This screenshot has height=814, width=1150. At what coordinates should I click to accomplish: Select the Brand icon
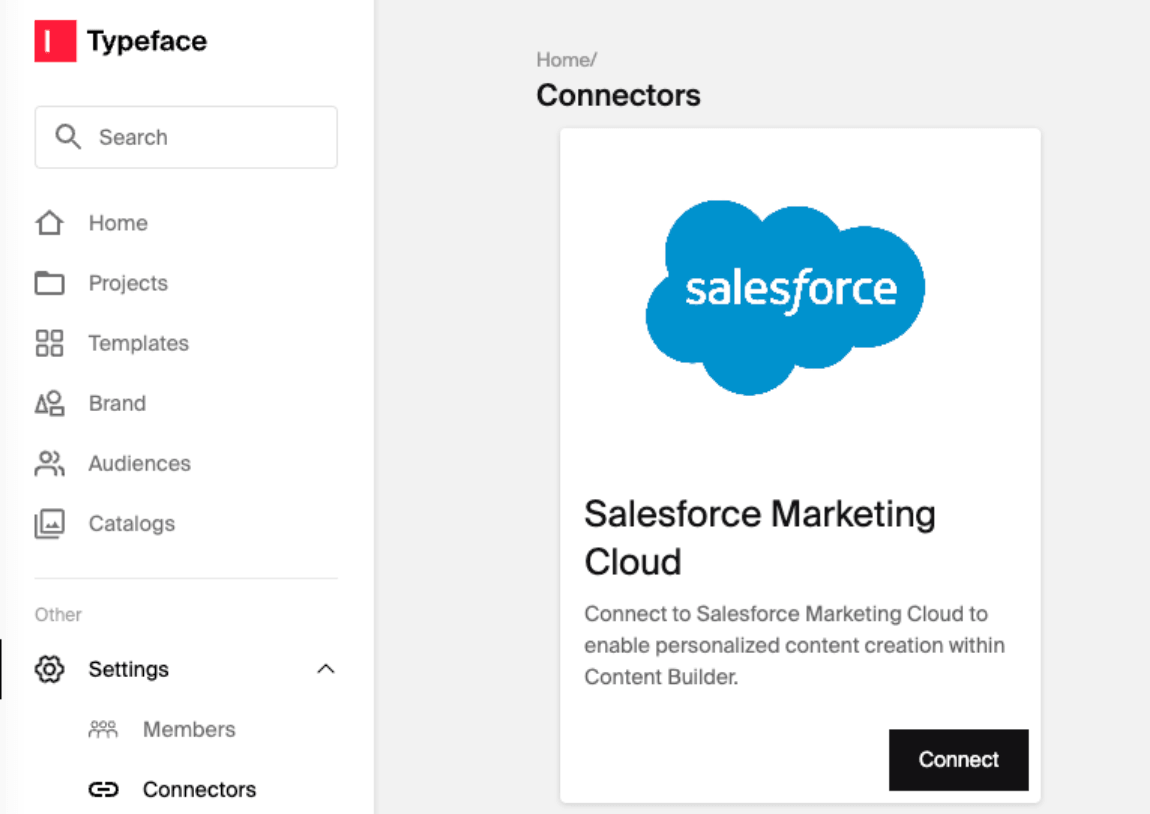coord(48,402)
